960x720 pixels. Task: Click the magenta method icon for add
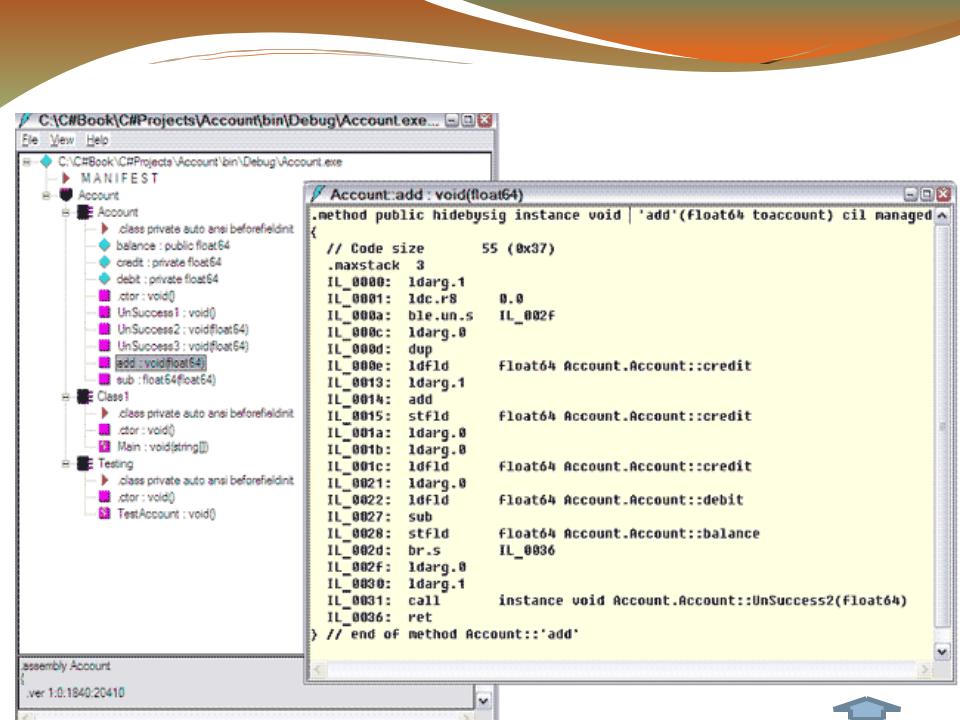[105, 363]
